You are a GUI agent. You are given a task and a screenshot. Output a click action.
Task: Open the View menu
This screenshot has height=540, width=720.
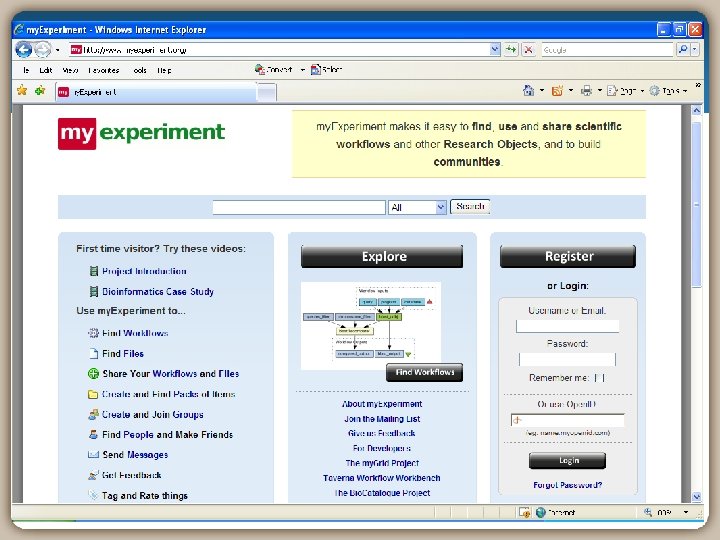point(70,70)
